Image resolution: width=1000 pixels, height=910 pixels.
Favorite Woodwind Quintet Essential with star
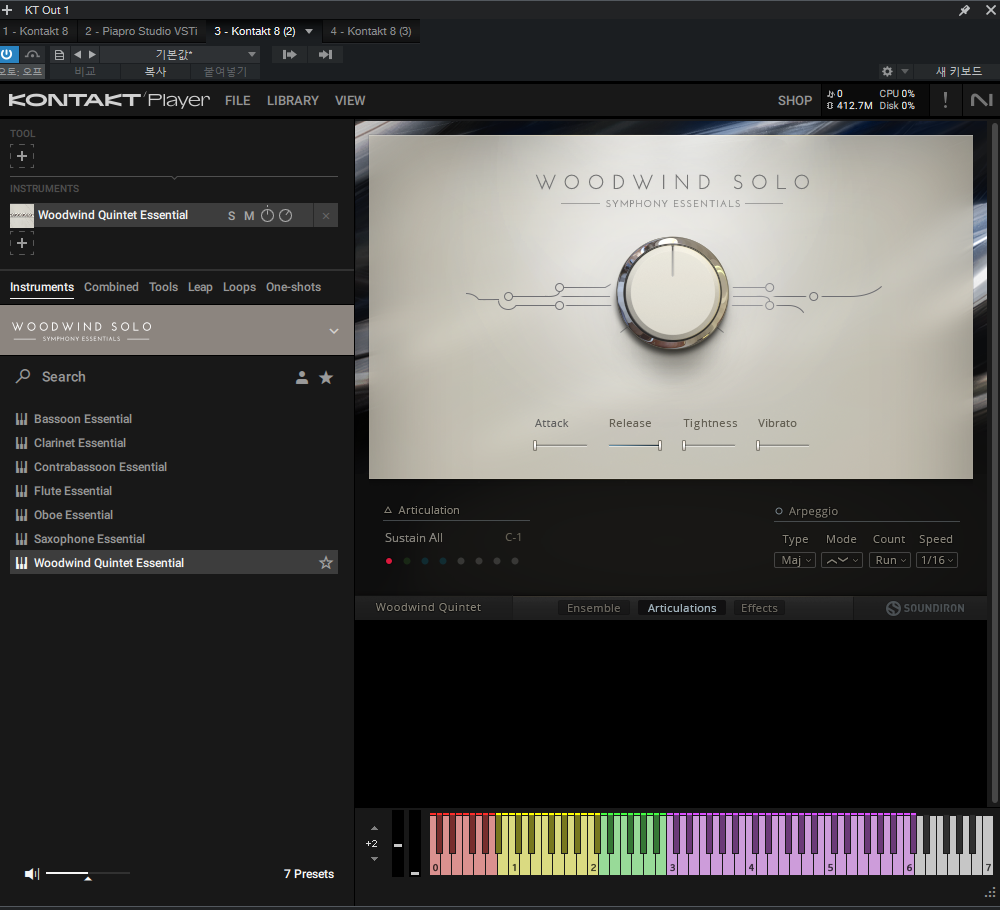pos(326,562)
